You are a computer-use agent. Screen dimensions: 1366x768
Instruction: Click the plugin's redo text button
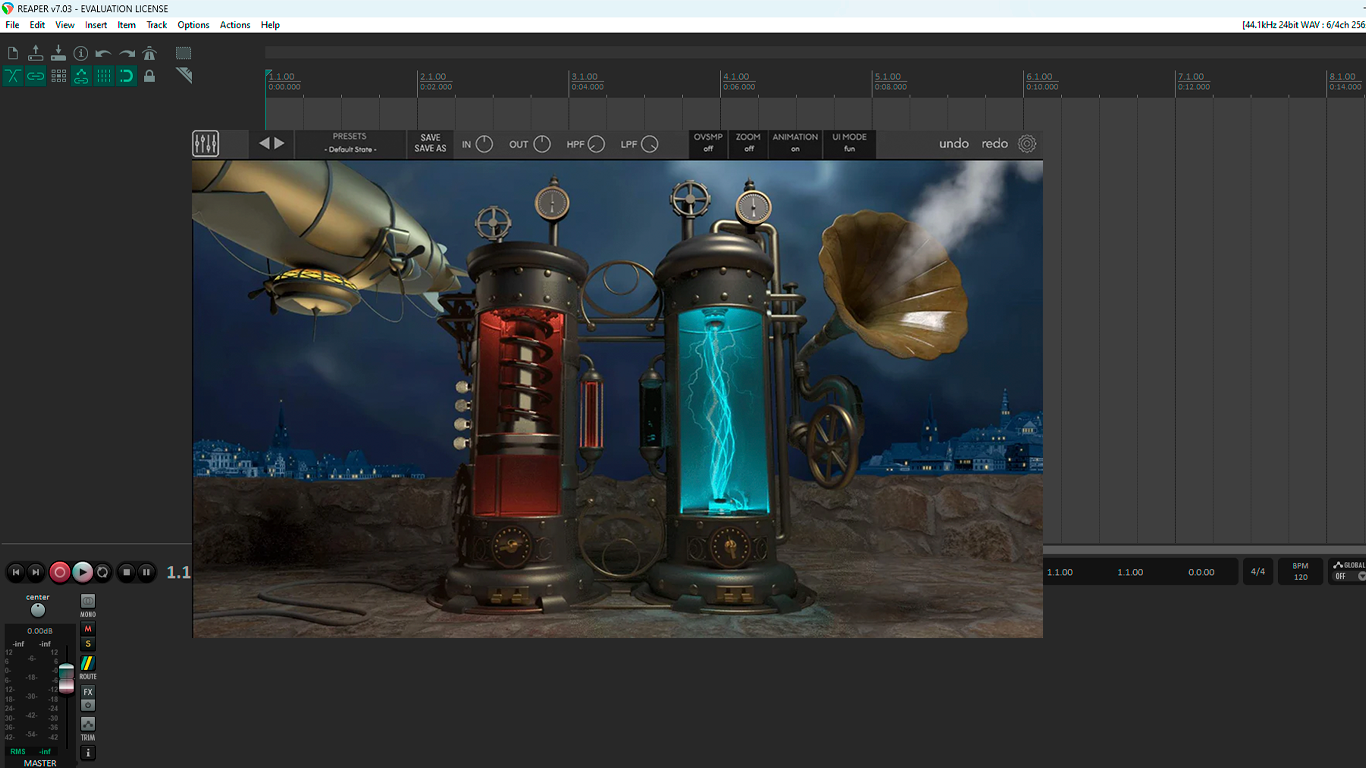pos(995,144)
